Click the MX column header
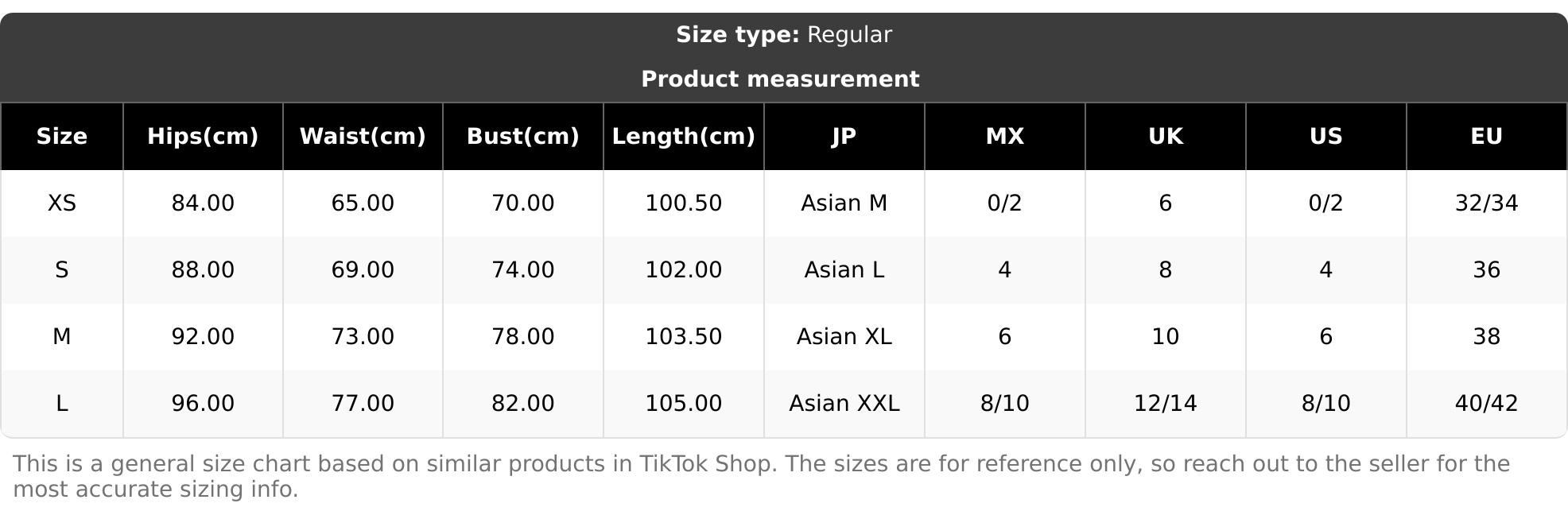 point(1004,137)
